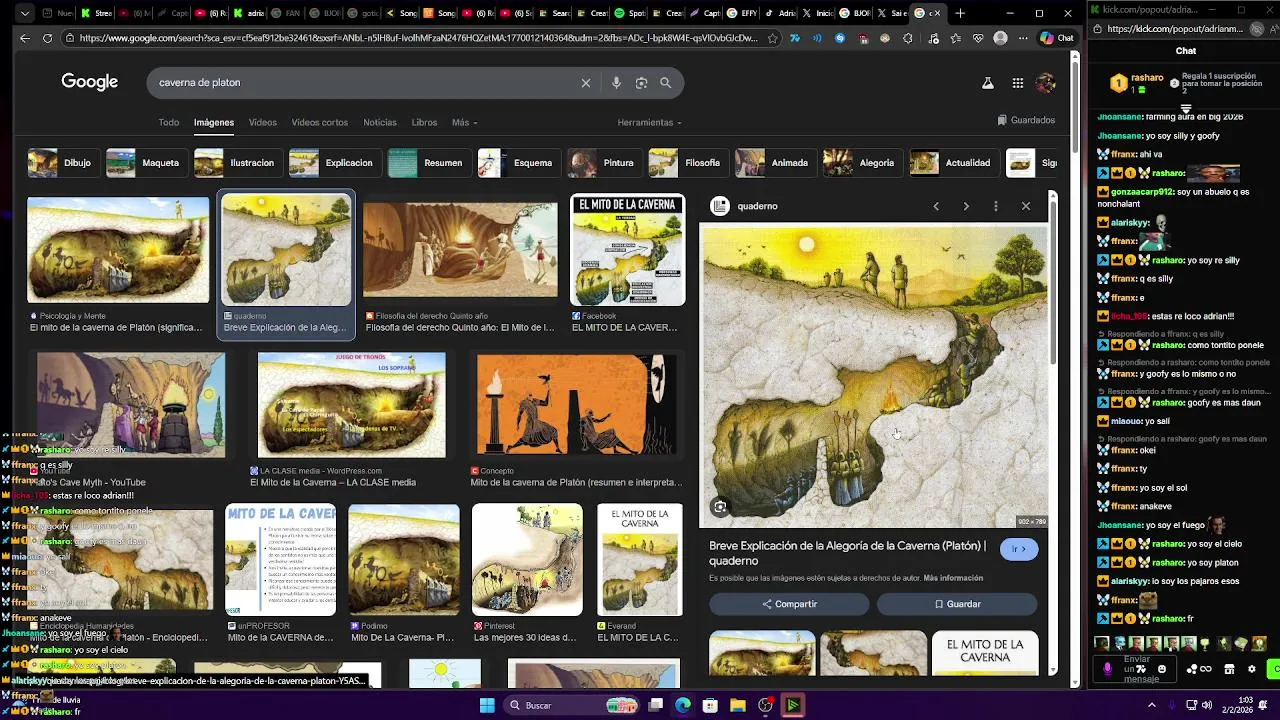The width and height of the screenshot is (1280, 720).
Task: Open Psicología y Mente cave image result
Action: click(118, 250)
